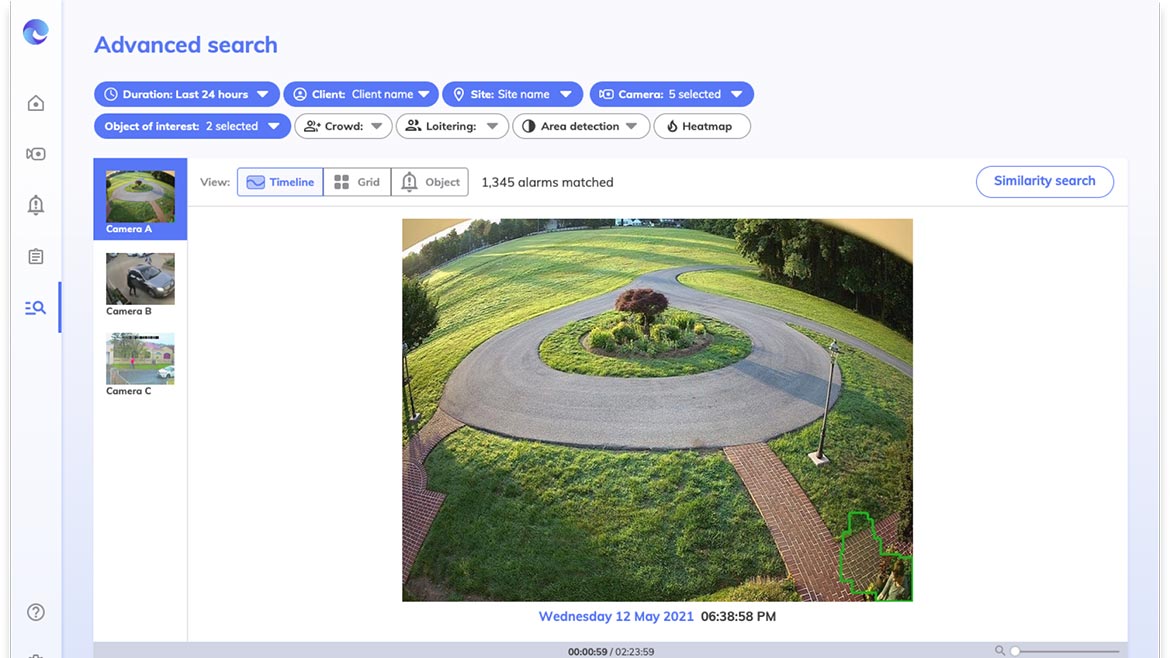
Task: Click the magnifier icon beside the zoom slider
Action: click(999, 651)
